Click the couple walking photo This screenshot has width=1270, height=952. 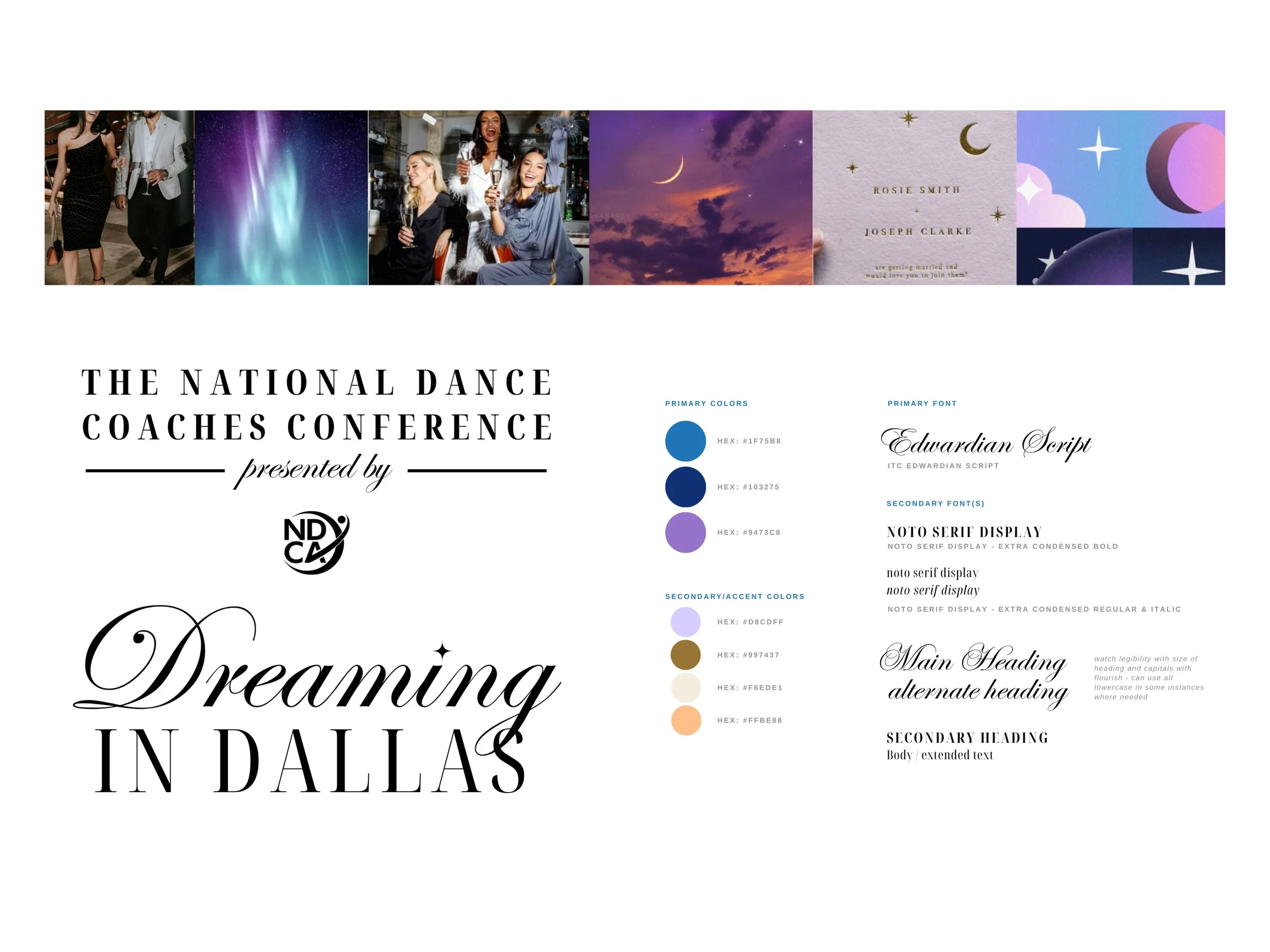point(119,198)
